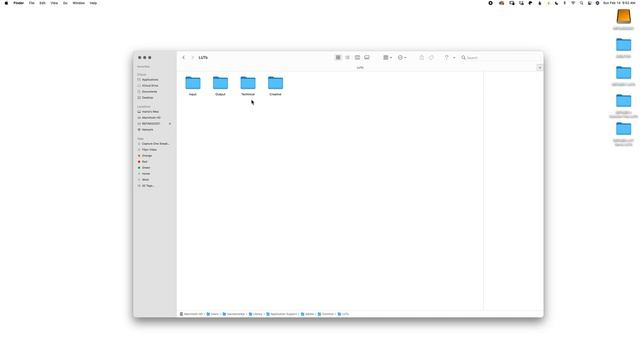640x360 pixels.
Task: Open the Wi-Fi menu bar icon
Action: (573, 3)
